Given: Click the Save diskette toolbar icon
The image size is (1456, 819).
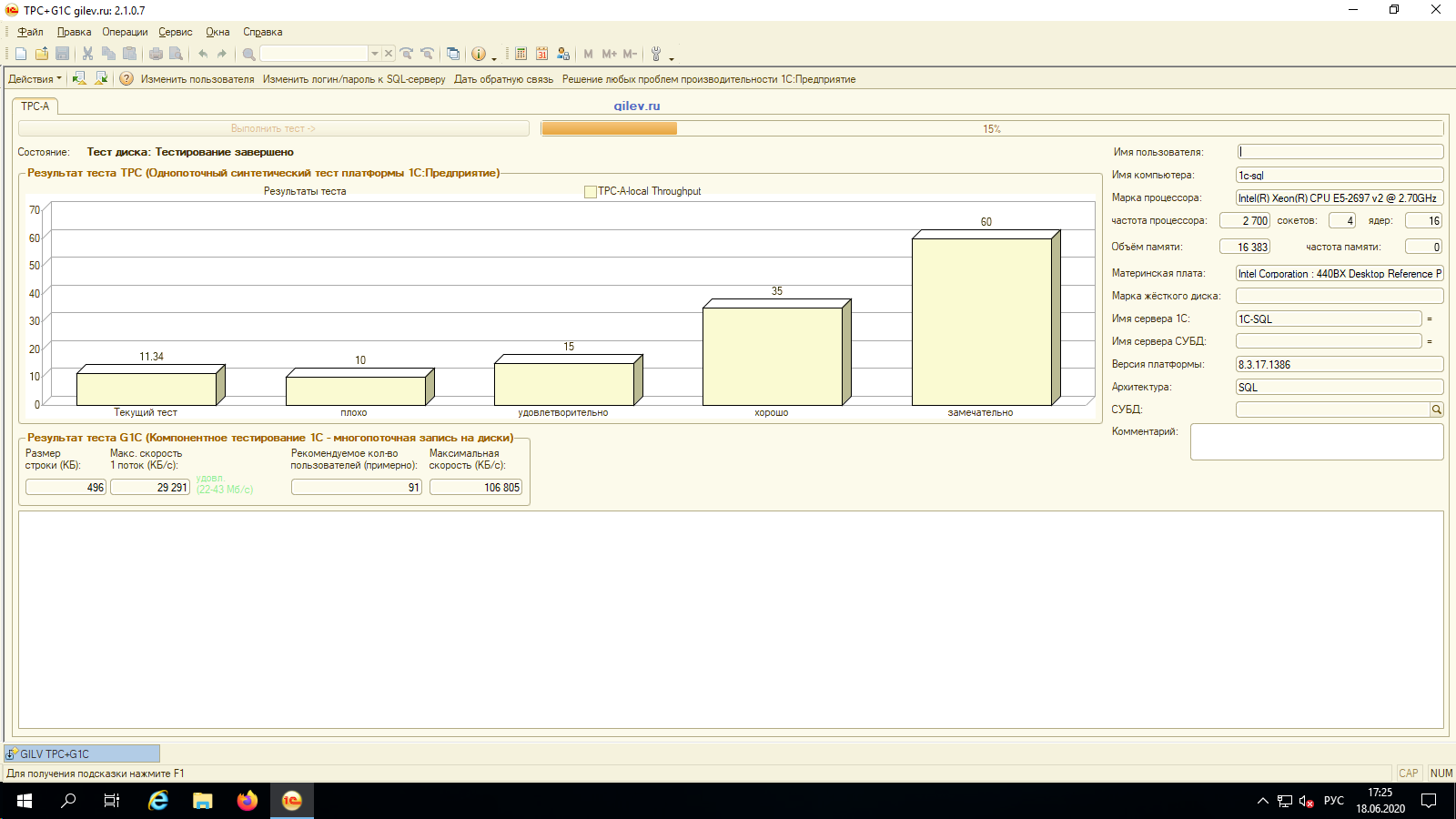Looking at the screenshot, I should click(63, 54).
